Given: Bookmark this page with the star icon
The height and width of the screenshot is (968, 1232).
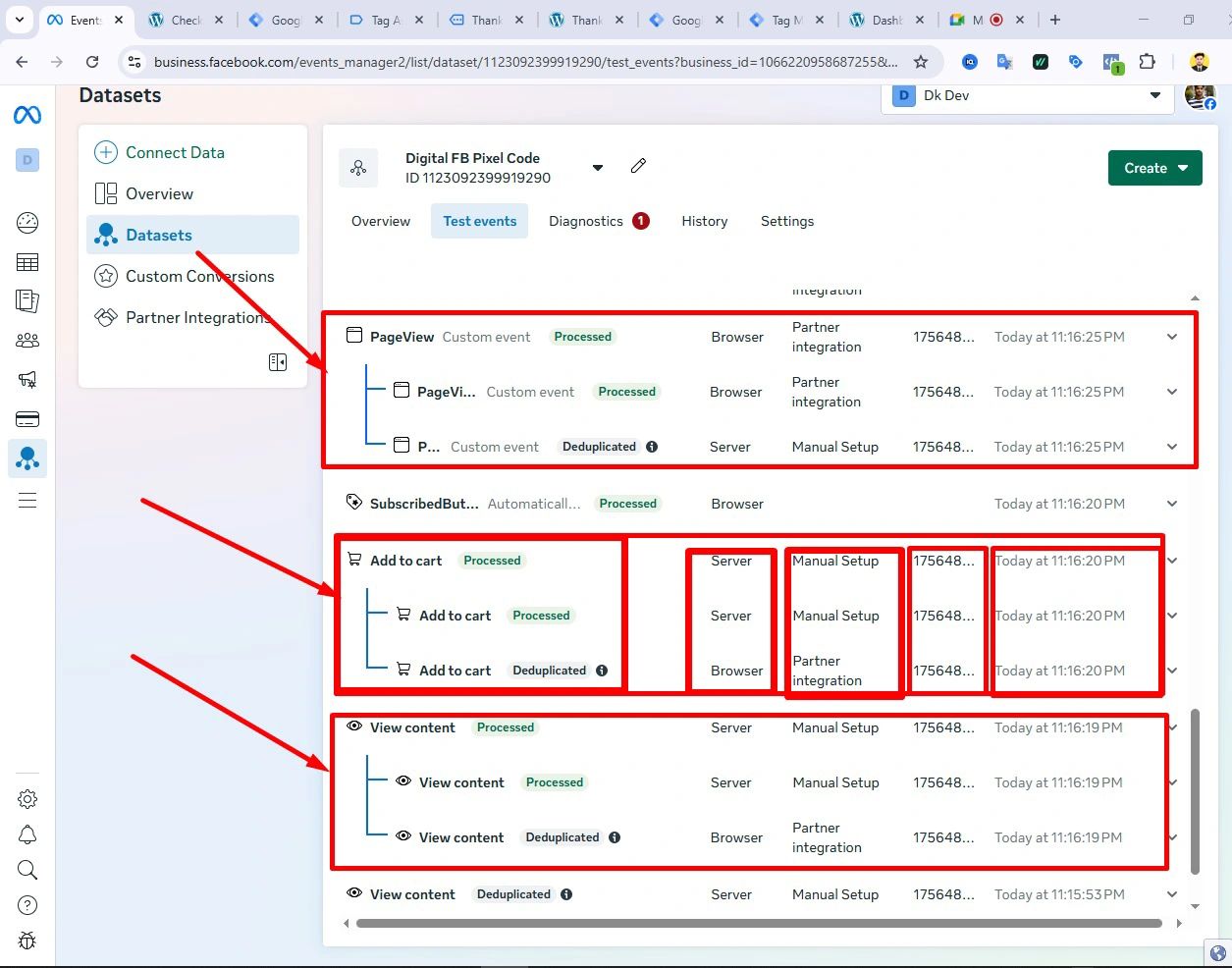Looking at the screenshot, I should 920,62.
